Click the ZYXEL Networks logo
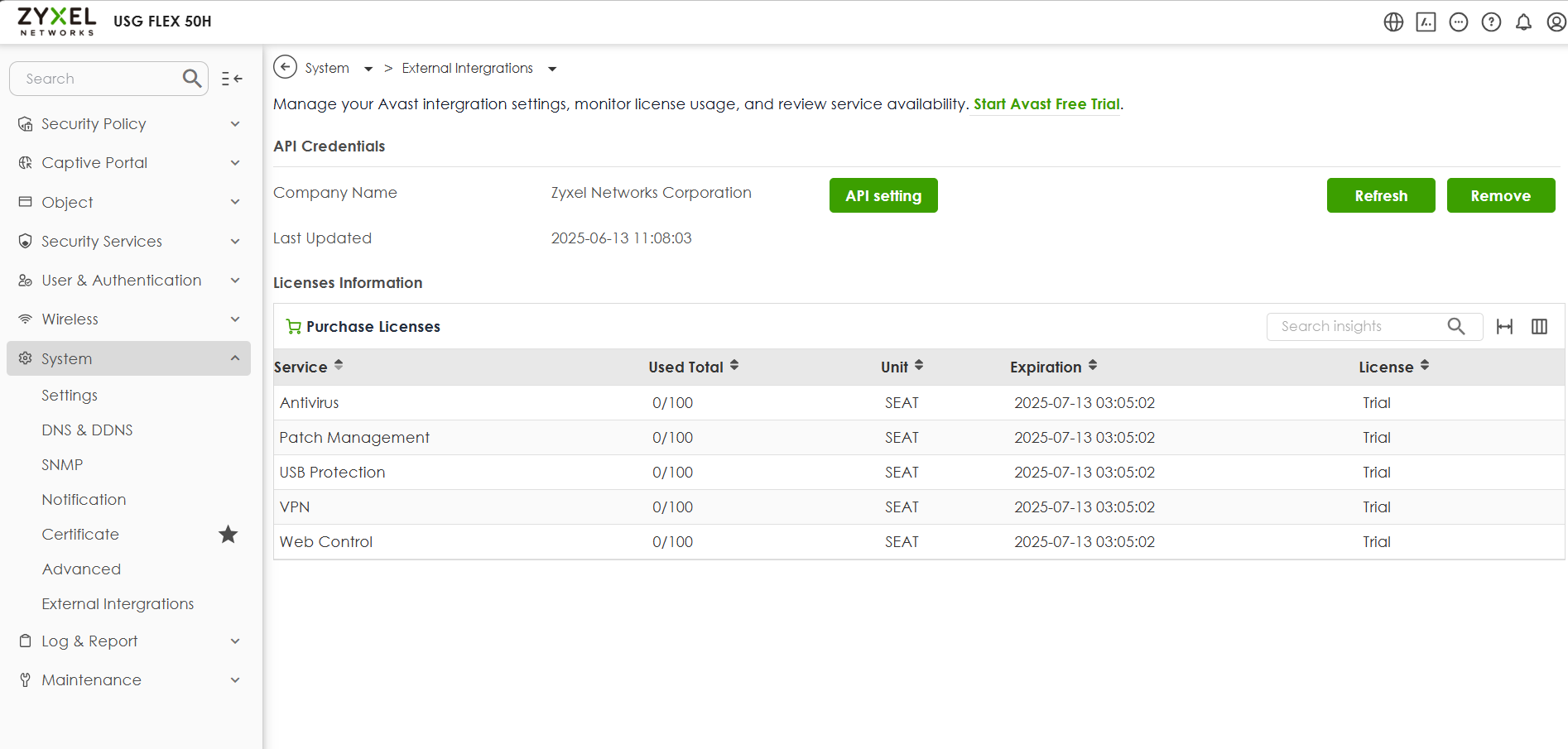1568x749 pixels. [57, 22]
